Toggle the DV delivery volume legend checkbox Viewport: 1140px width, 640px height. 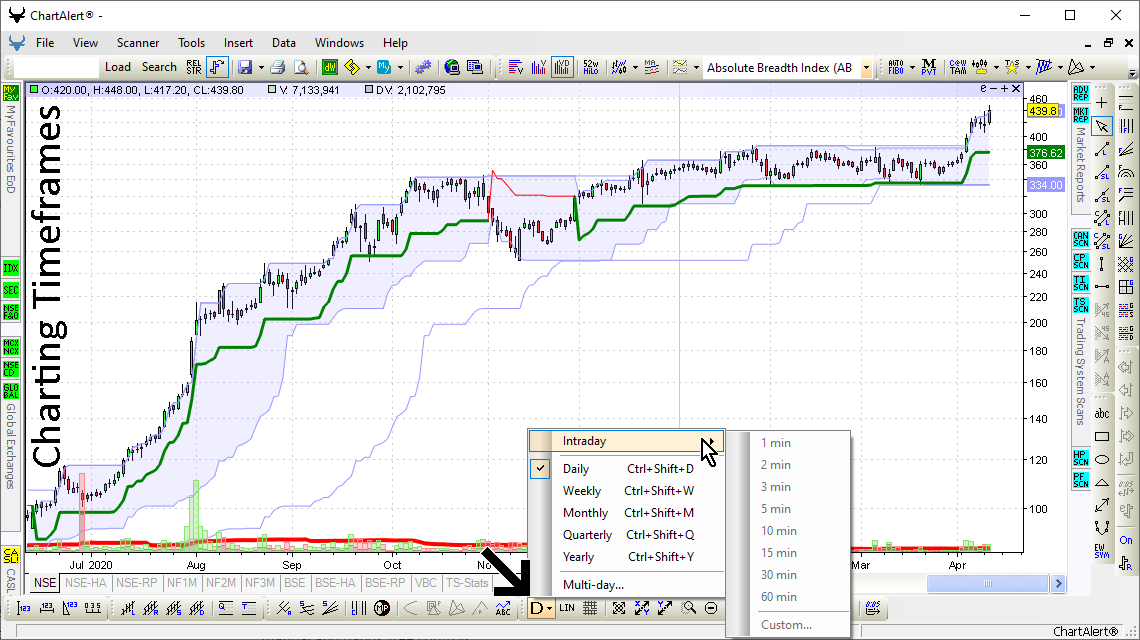click(369, 90)
